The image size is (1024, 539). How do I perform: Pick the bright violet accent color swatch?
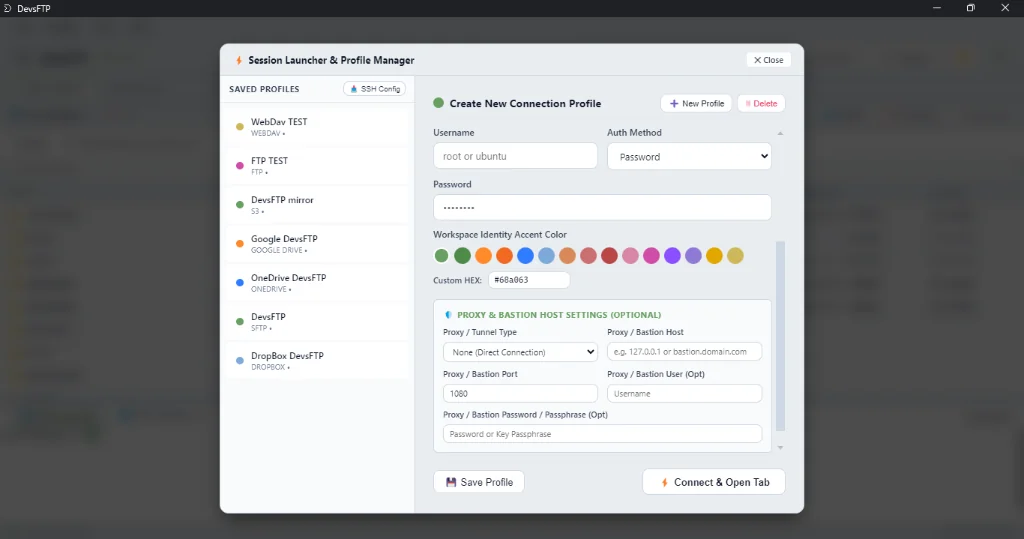coord(672,255)
